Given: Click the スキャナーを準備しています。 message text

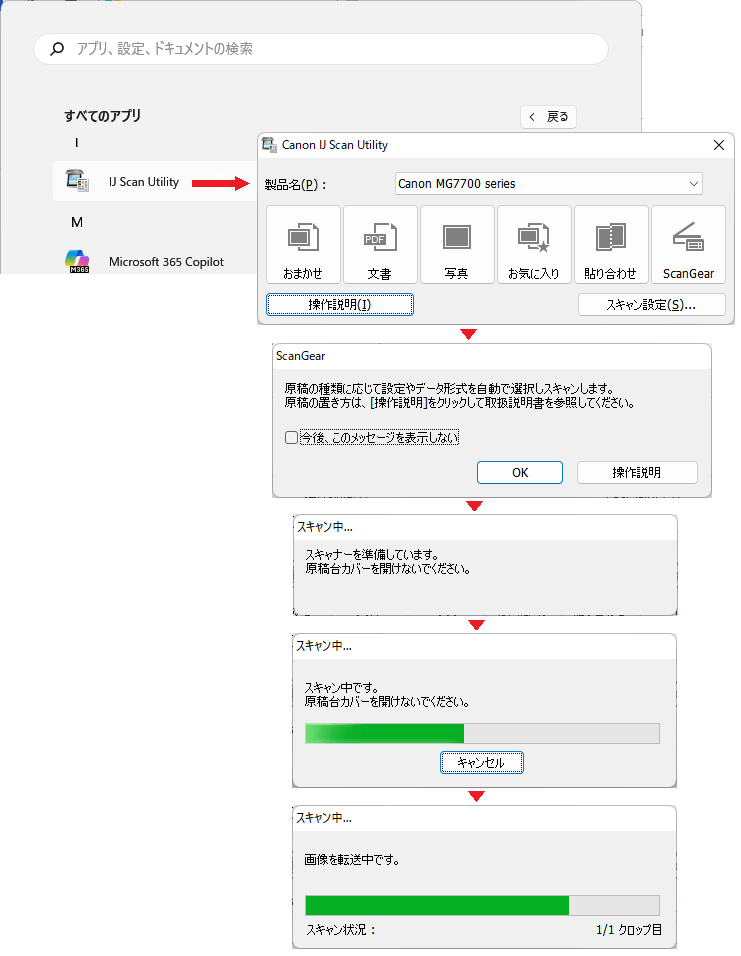Looking at the screenshot, I should (372, 554).
